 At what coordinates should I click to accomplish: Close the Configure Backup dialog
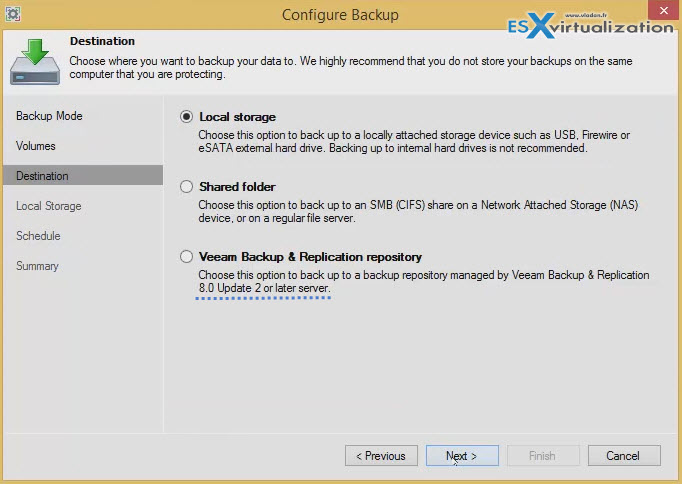[663, 10]
